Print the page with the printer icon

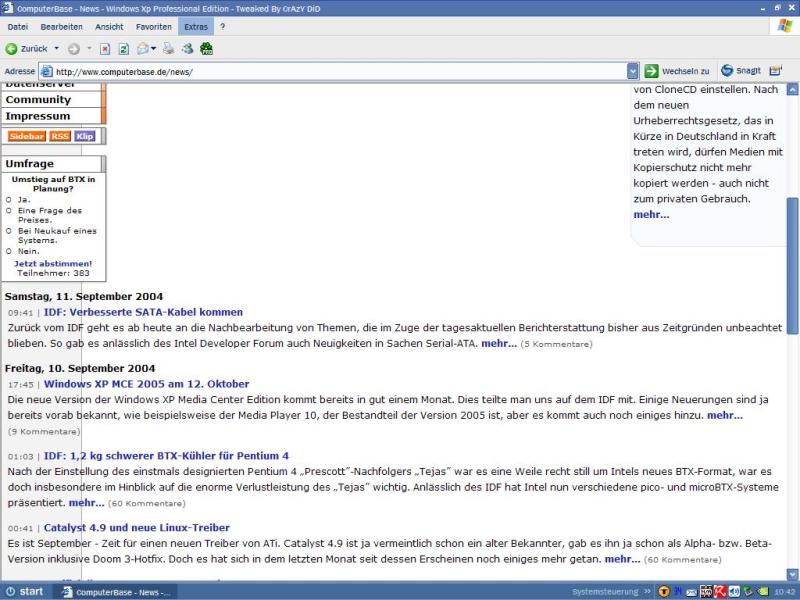coord(168,49)
